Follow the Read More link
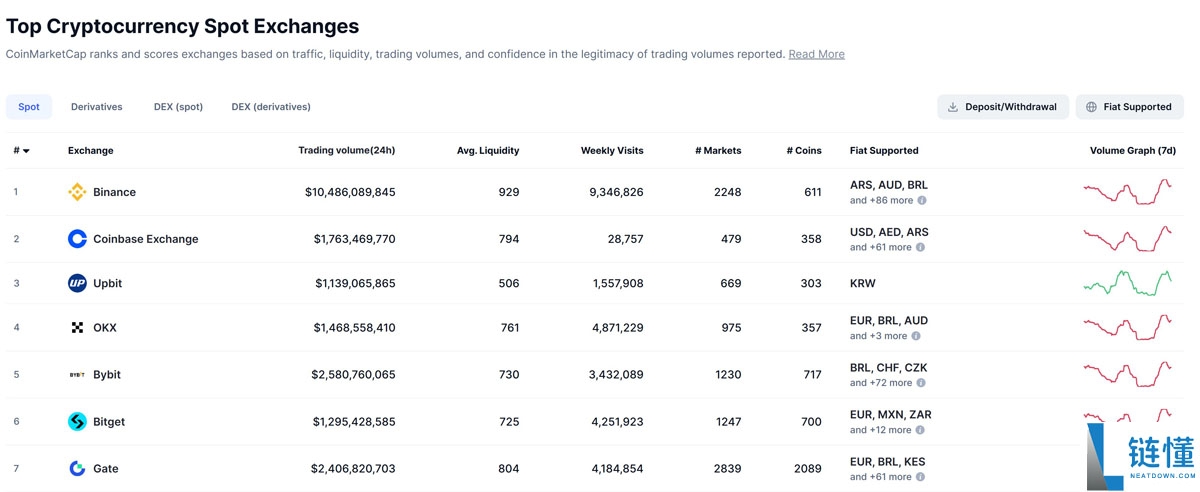This screenshot has width=1200, height=492. click(x=816, y=54)
